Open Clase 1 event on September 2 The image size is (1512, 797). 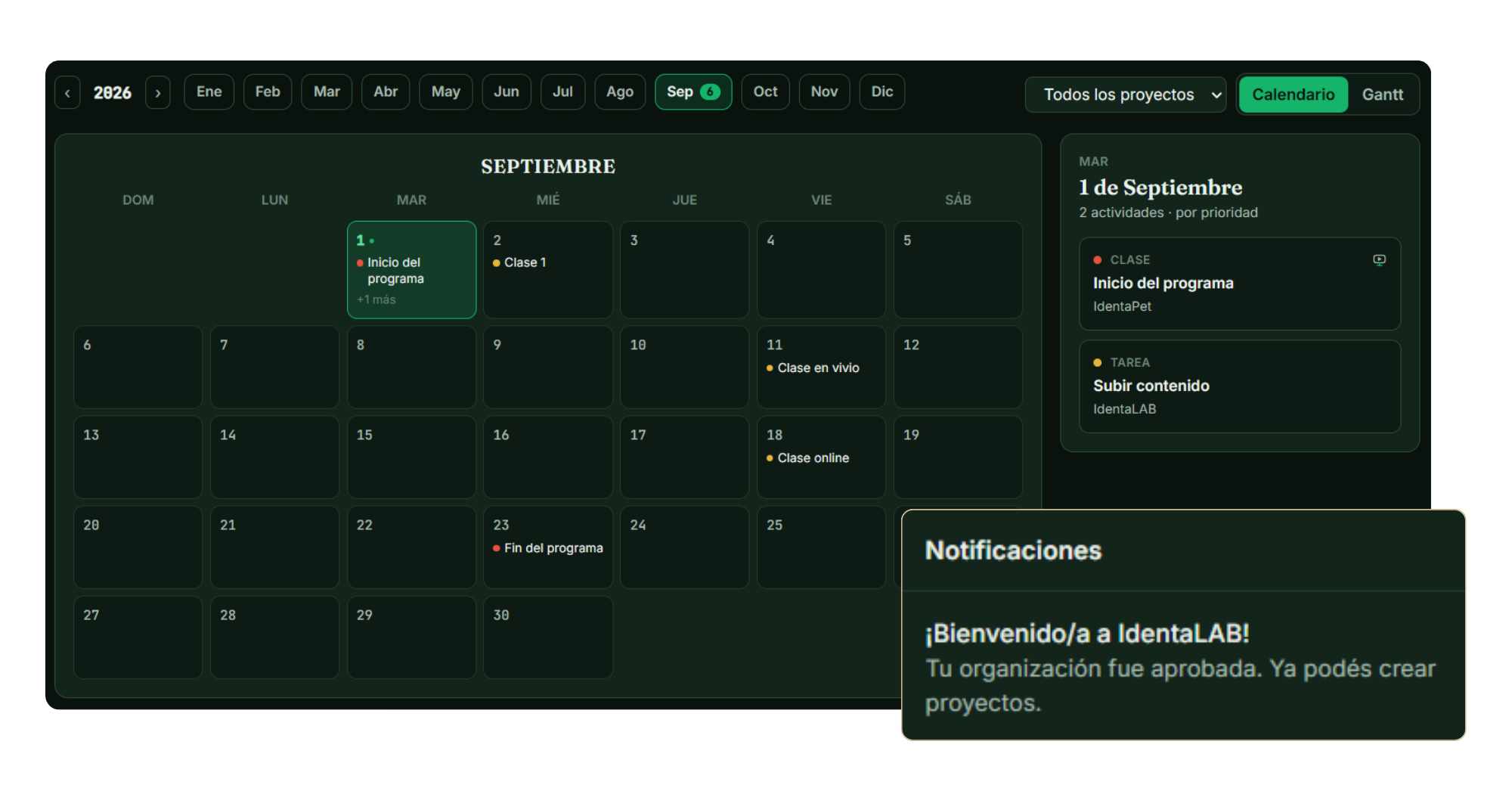519,262
